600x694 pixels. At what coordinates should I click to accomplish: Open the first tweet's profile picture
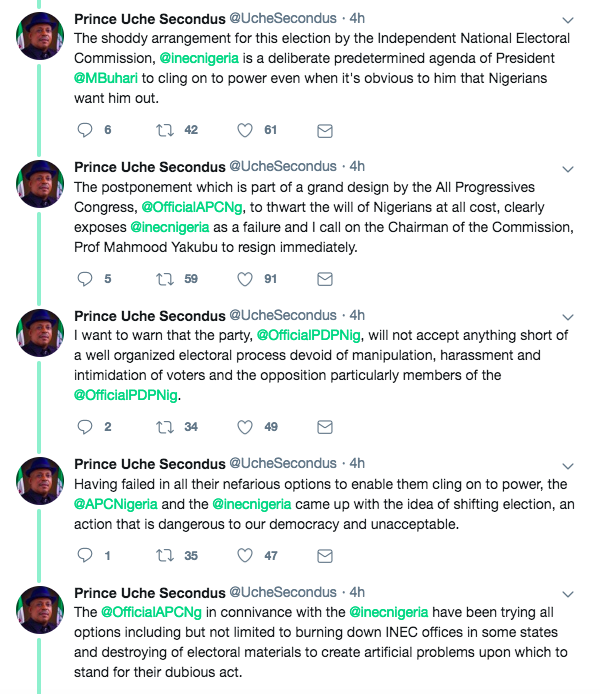(x=40, y=35)
